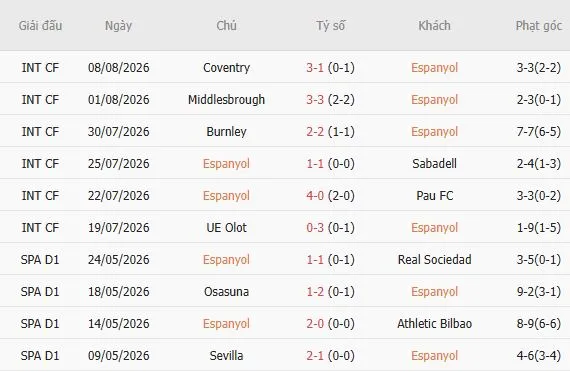The image size is (570, 372).
Task: Click Burnley in the home column
Action: click(x=226, y=132)
